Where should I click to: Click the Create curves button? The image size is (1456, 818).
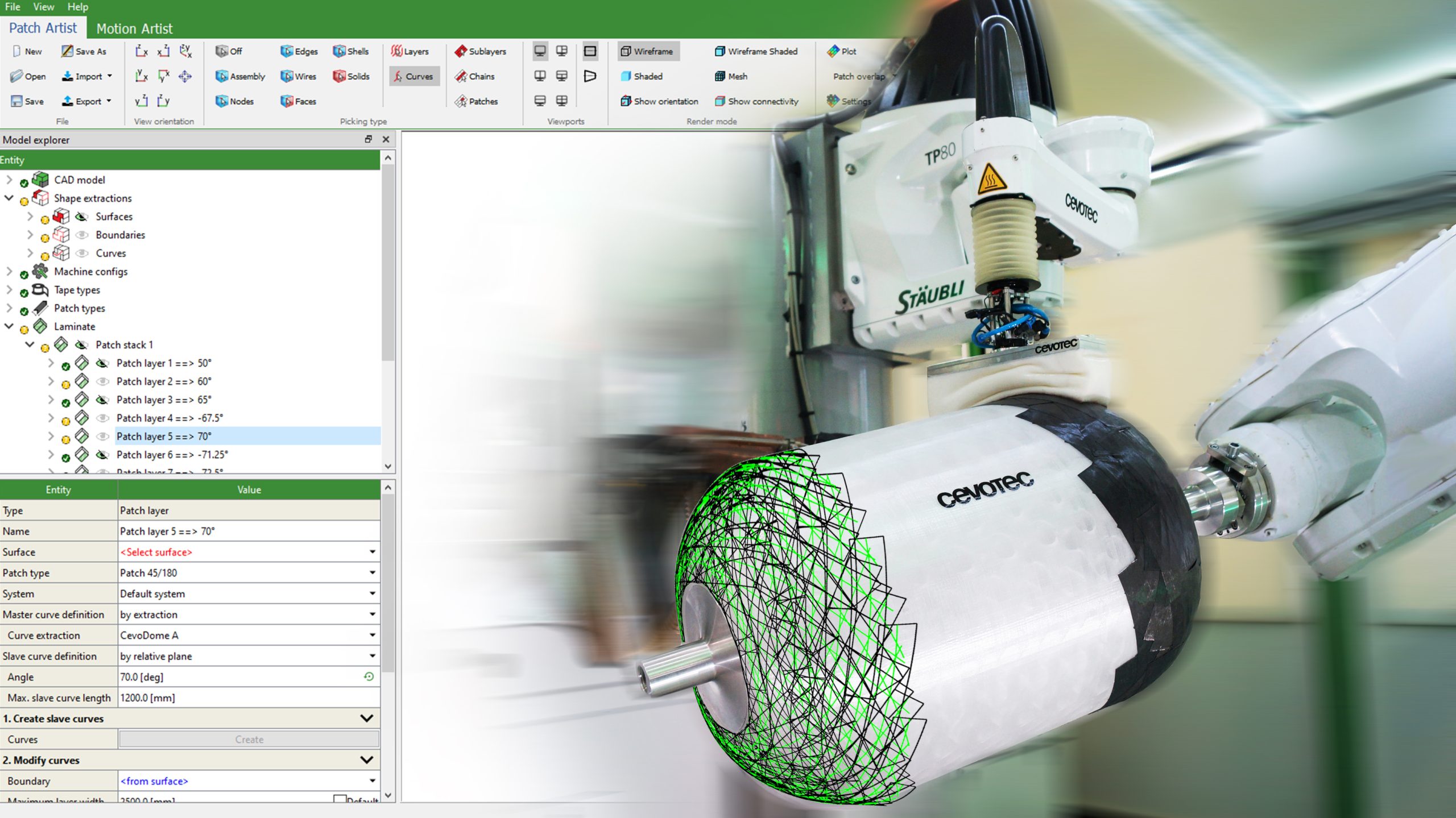click(249, 740)
